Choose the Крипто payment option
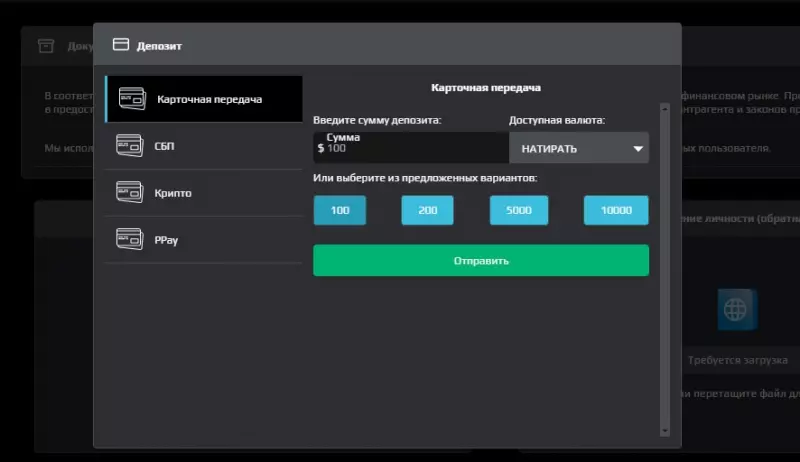 click(204, 193)
